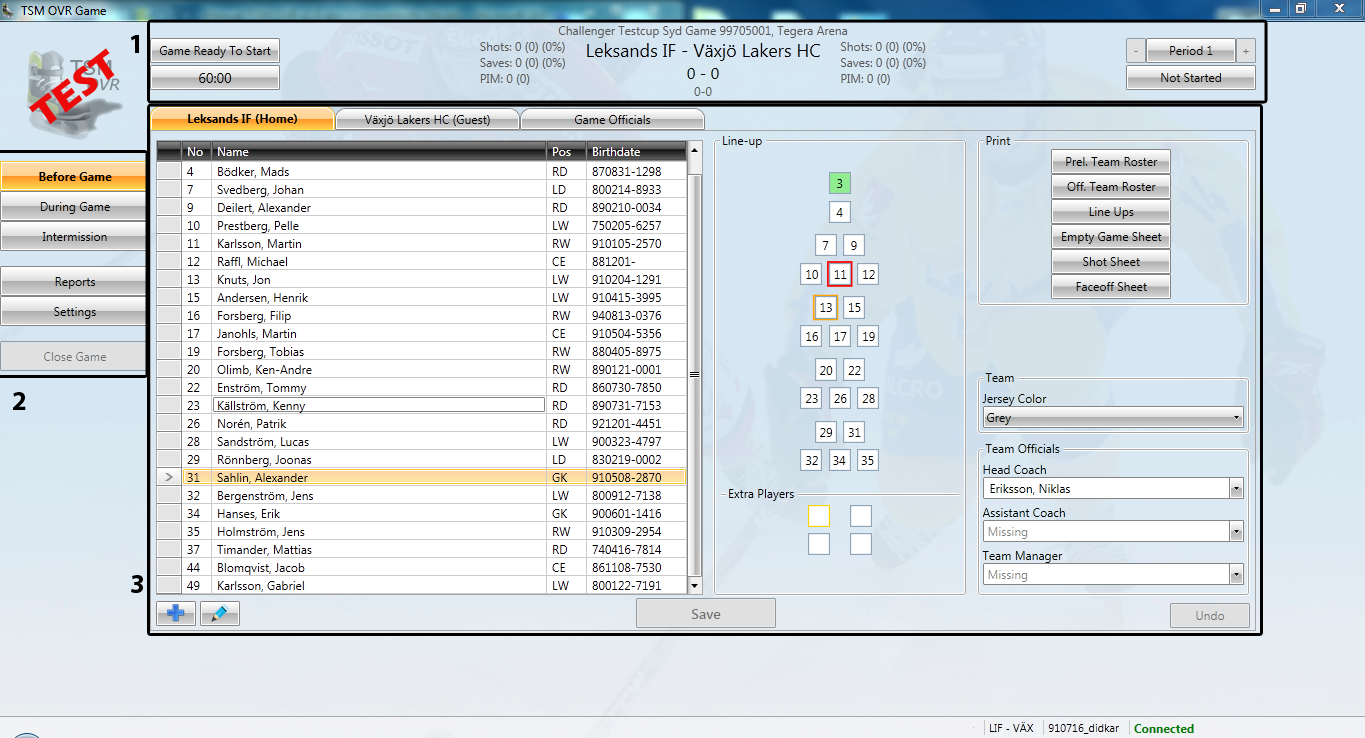Image resolution: width=1365 pixels, height=738 pixels.
Task: Print the Empty Game Sheet
Action: tap(1111, 237)
